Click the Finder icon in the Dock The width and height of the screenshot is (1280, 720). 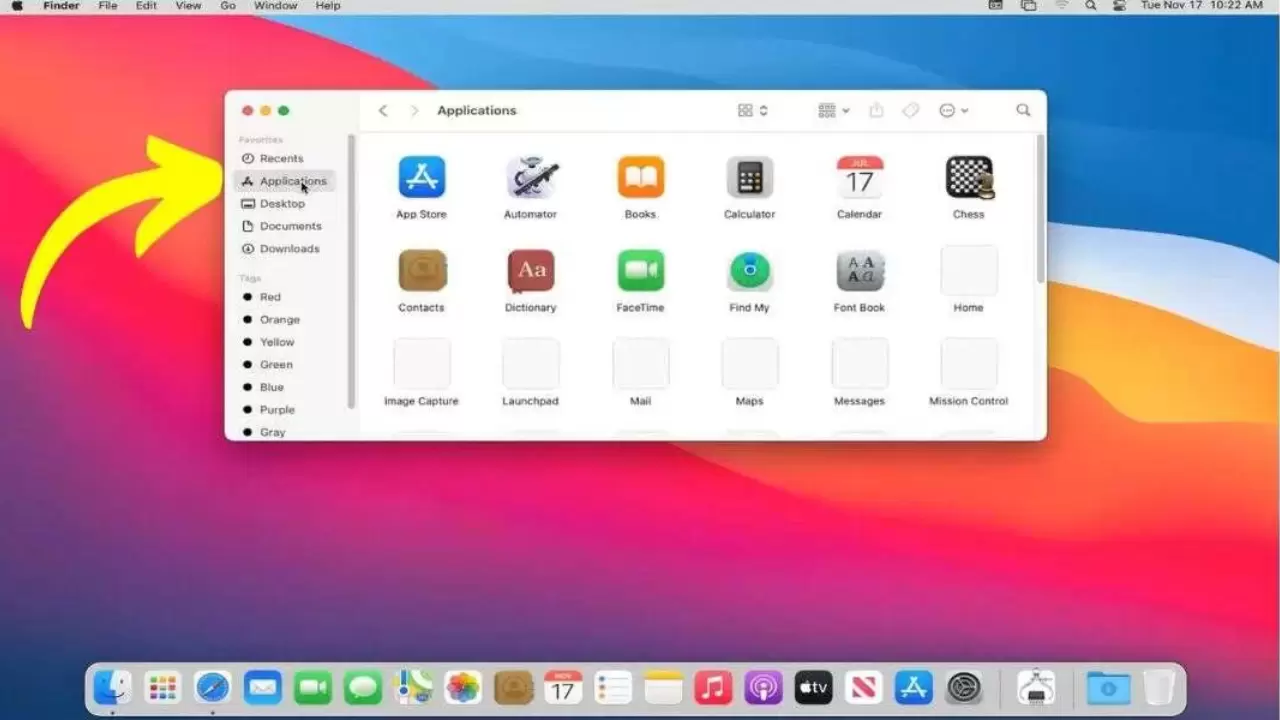112,688
